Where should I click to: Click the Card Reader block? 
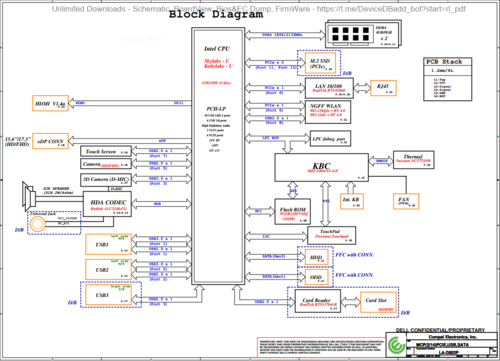coord(318,302)
